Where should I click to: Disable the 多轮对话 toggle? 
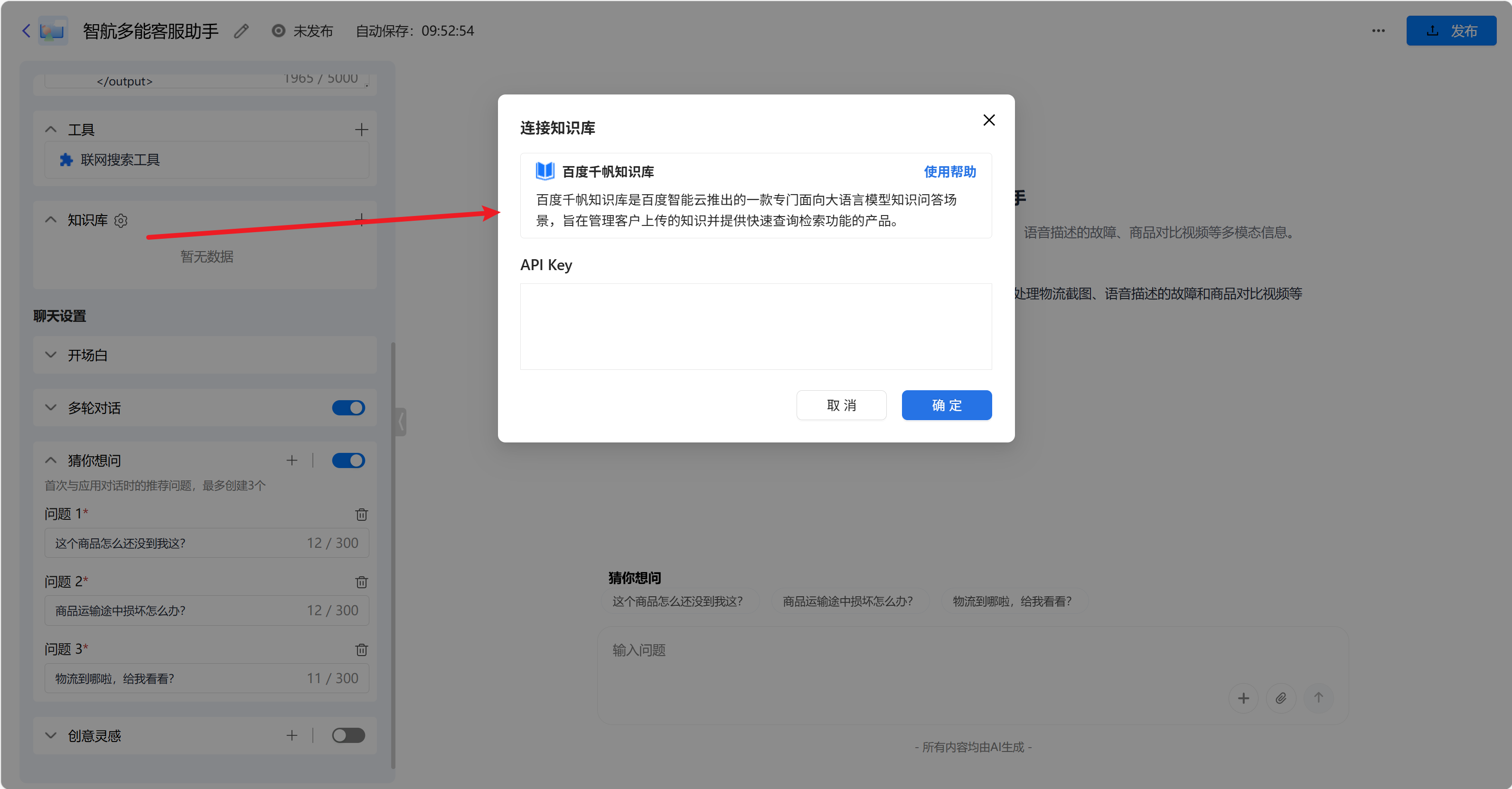click(348, 407)
